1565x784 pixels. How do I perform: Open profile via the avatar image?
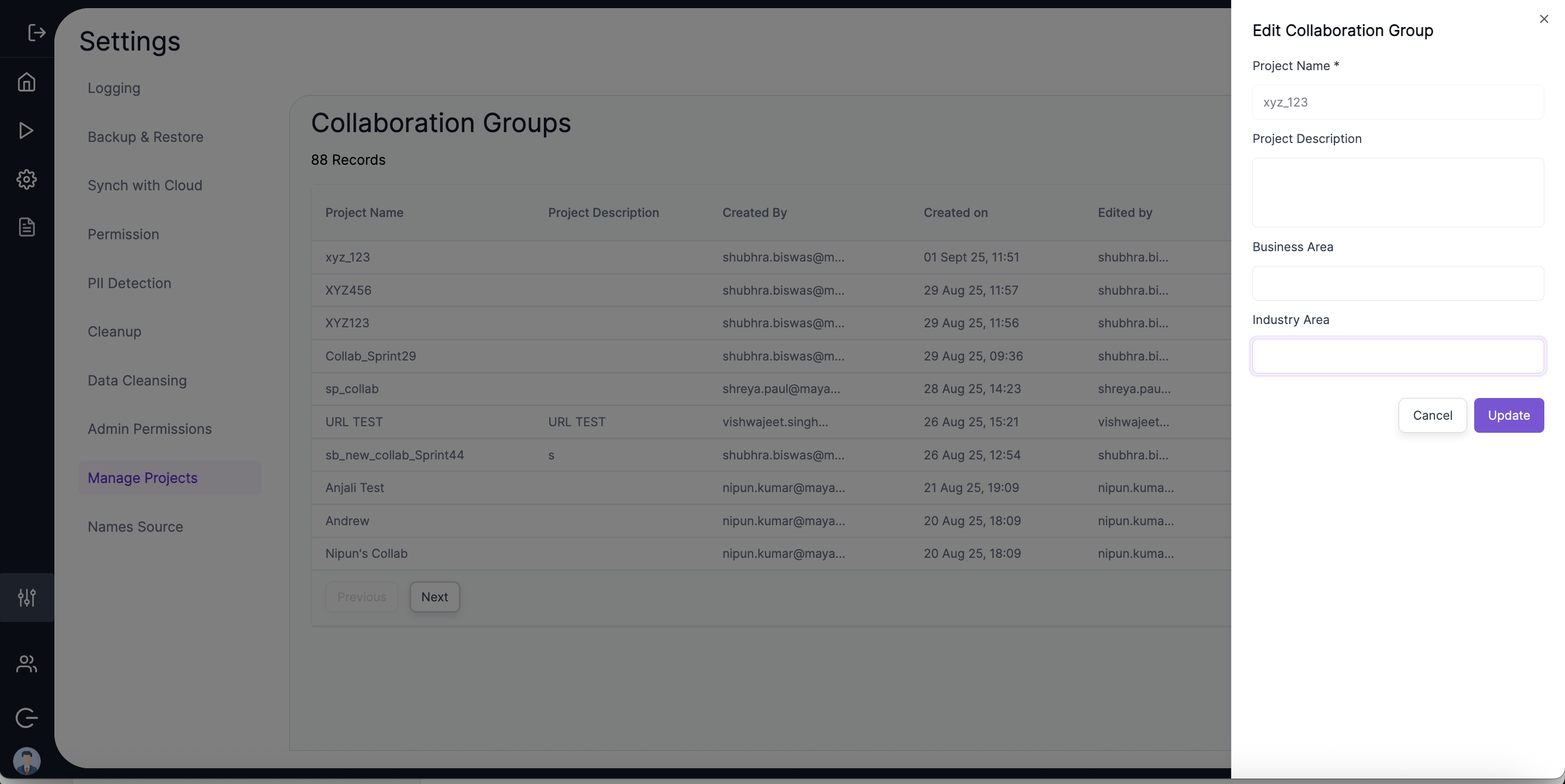(26, 760)
